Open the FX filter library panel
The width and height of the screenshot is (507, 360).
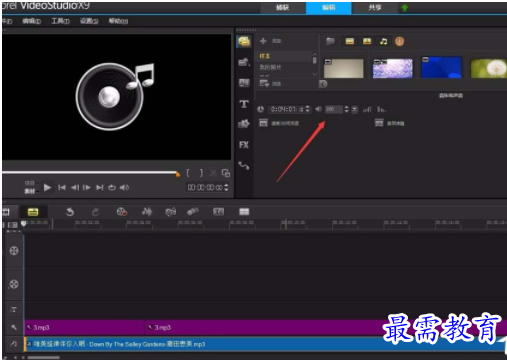point(244,145)
